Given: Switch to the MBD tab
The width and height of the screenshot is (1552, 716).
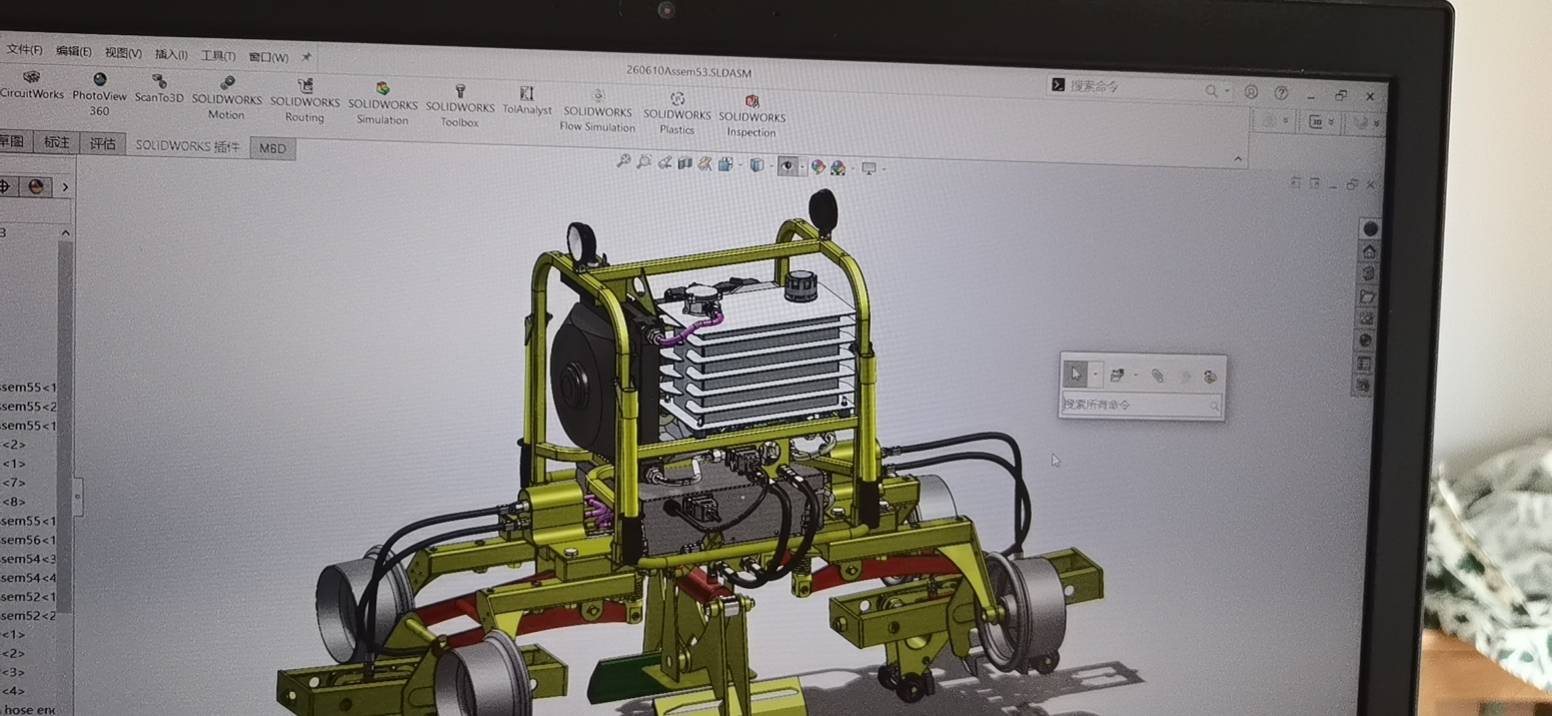Looking at the screenshot, I should click(272, 148).
